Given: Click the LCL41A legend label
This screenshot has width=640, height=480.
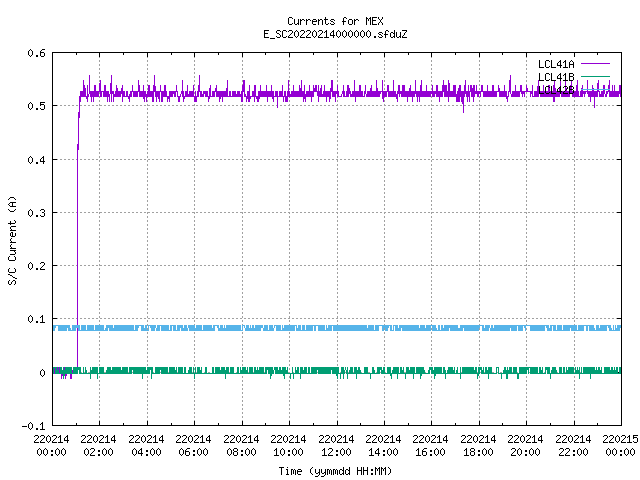Looking at the screenshot, I should (556, 64).
